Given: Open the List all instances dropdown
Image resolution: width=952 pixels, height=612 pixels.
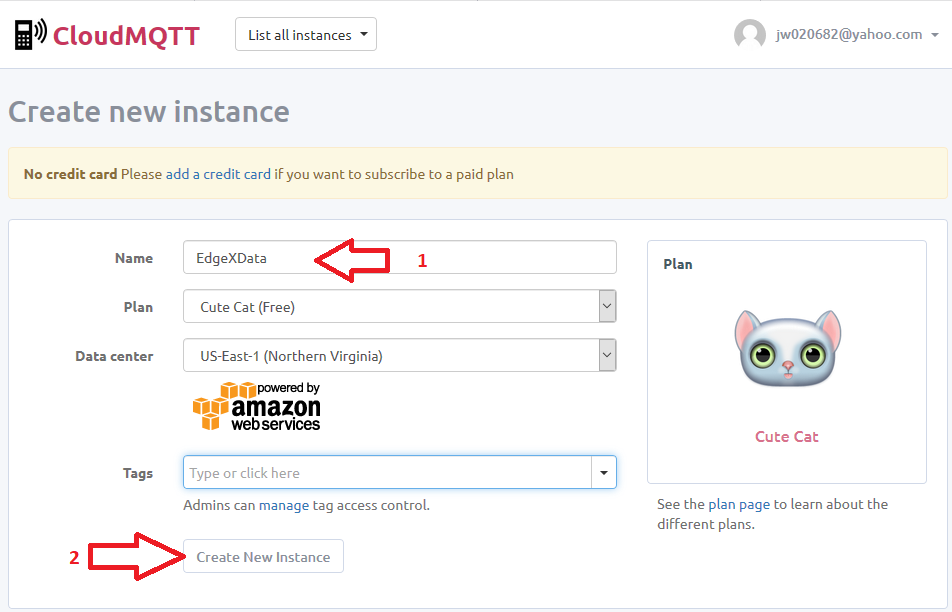Looking at the screenshot, I should click(x=306, y=35).
